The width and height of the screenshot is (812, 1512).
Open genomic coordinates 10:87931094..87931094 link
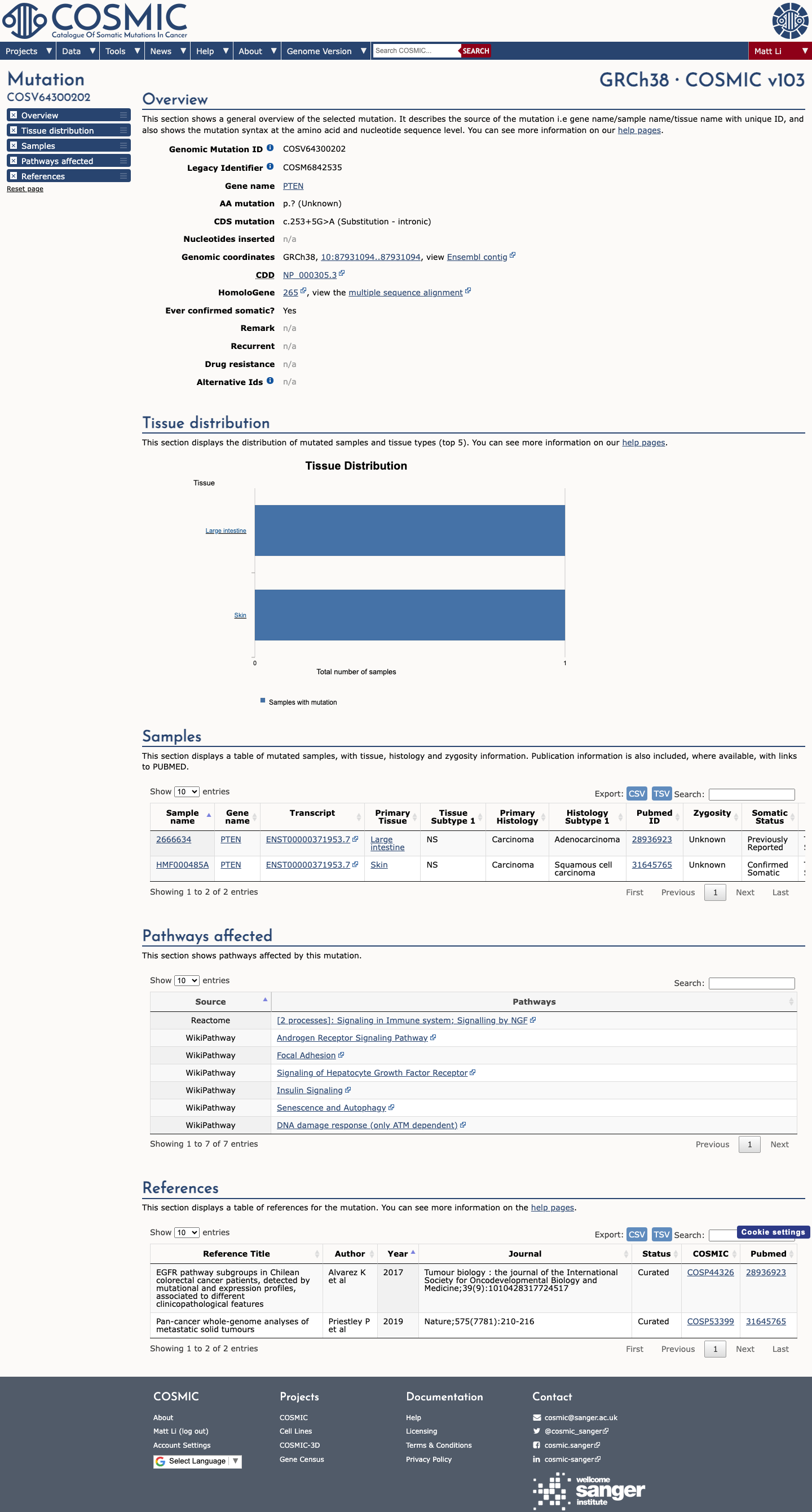(370, 257)
